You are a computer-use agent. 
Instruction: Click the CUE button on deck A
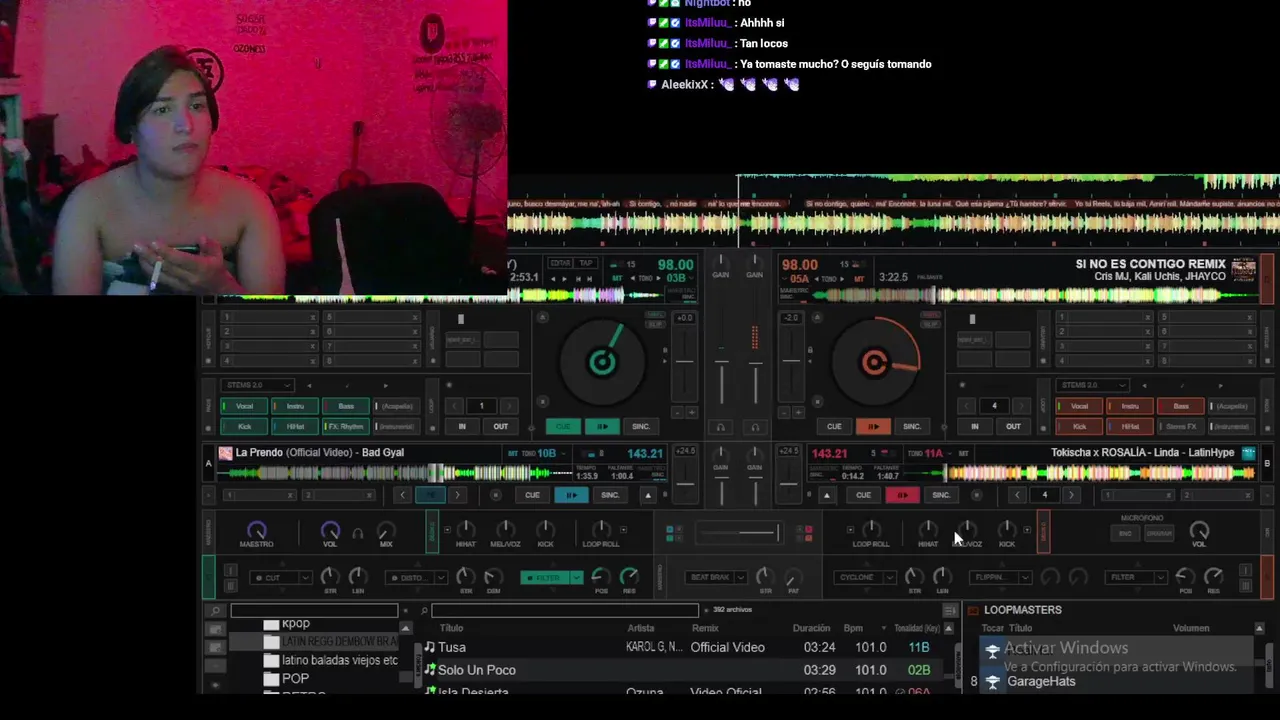point(532,495)
